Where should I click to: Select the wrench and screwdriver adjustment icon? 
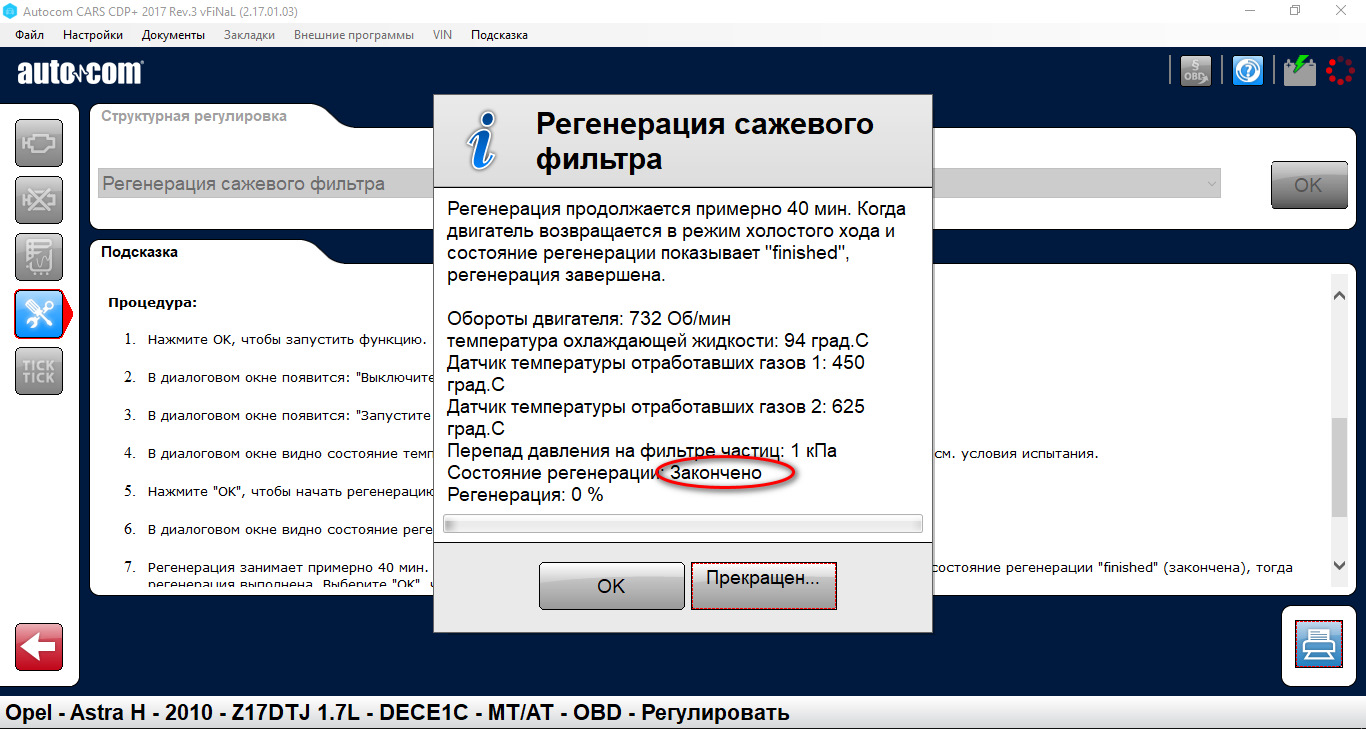tap(39, 314)
